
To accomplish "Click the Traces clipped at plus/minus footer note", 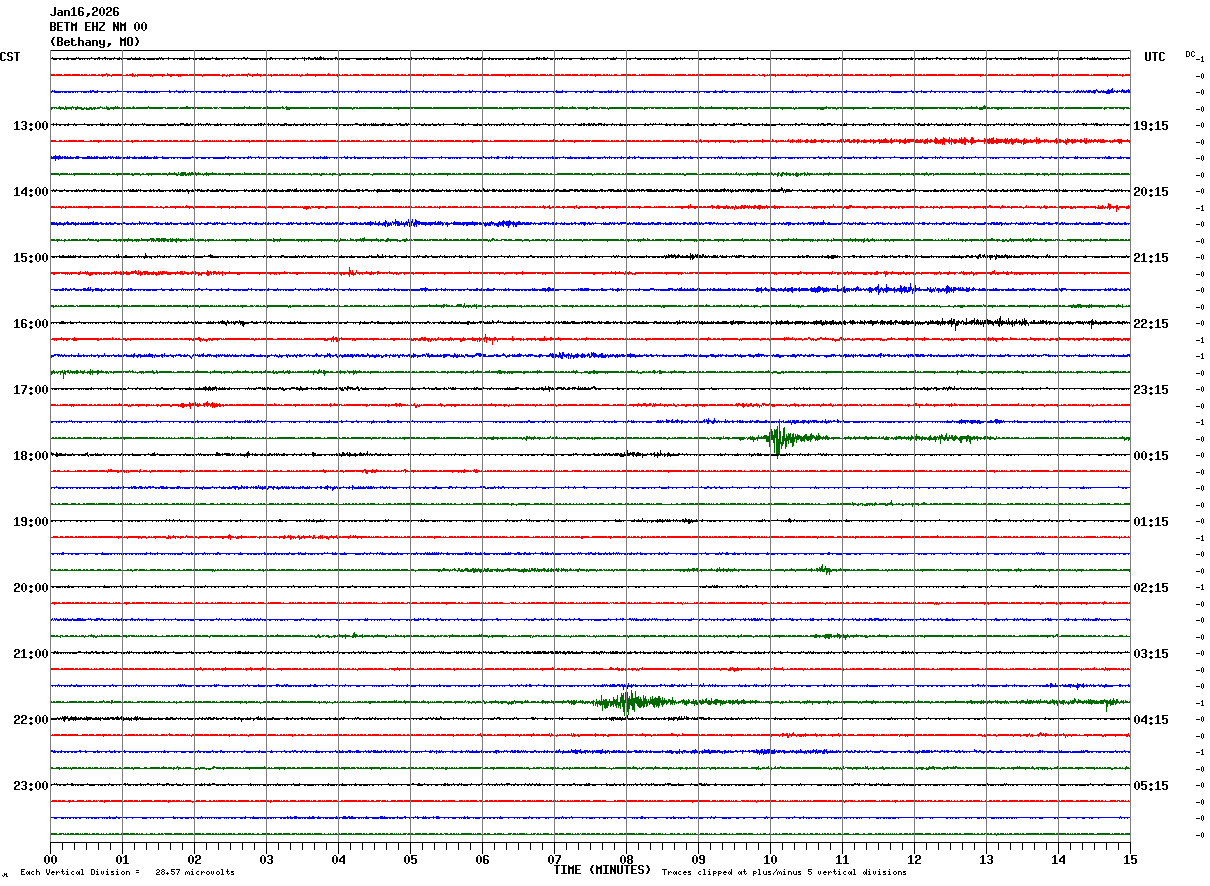I will 784,873.
